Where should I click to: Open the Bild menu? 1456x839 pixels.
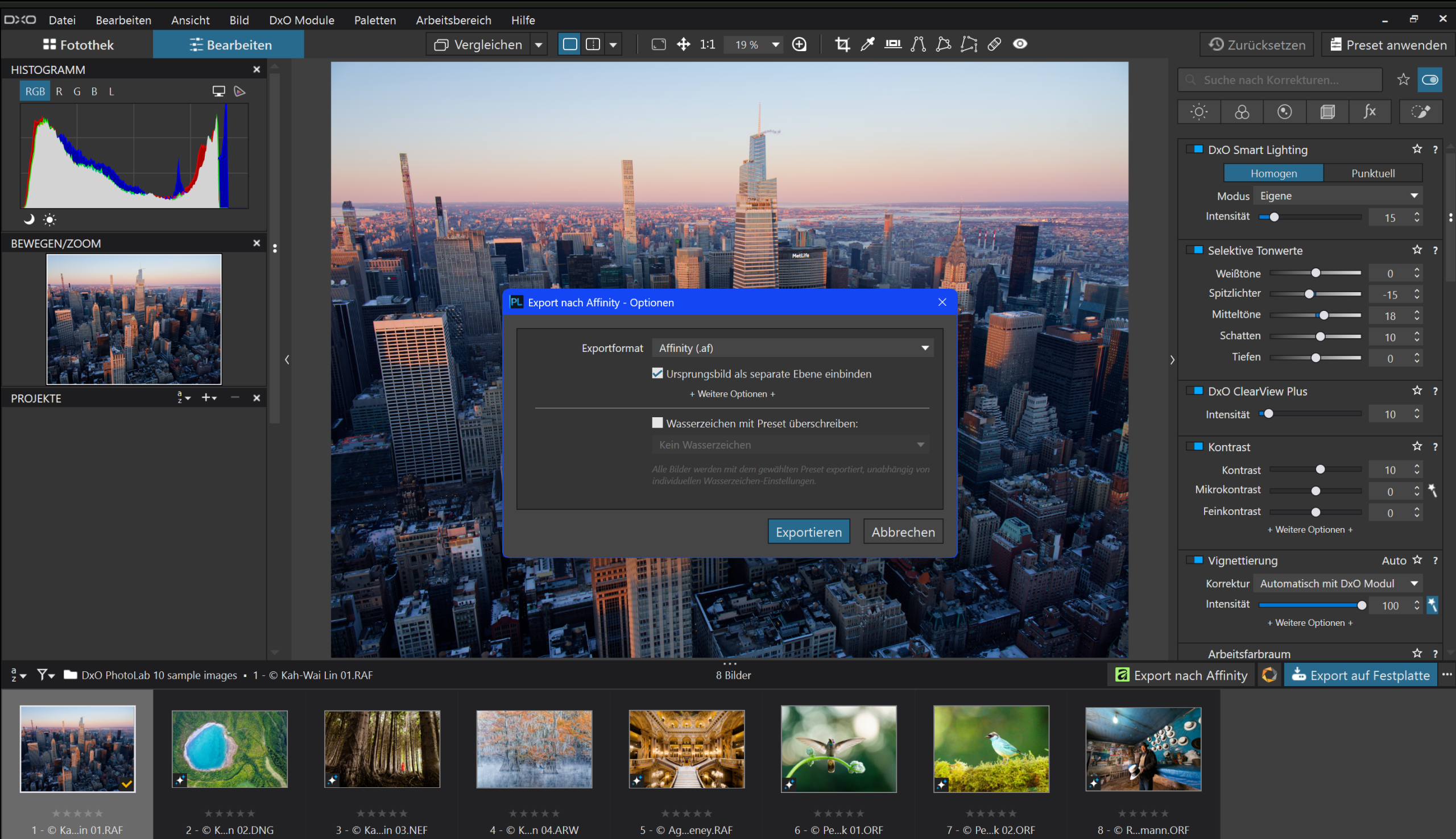239,20
